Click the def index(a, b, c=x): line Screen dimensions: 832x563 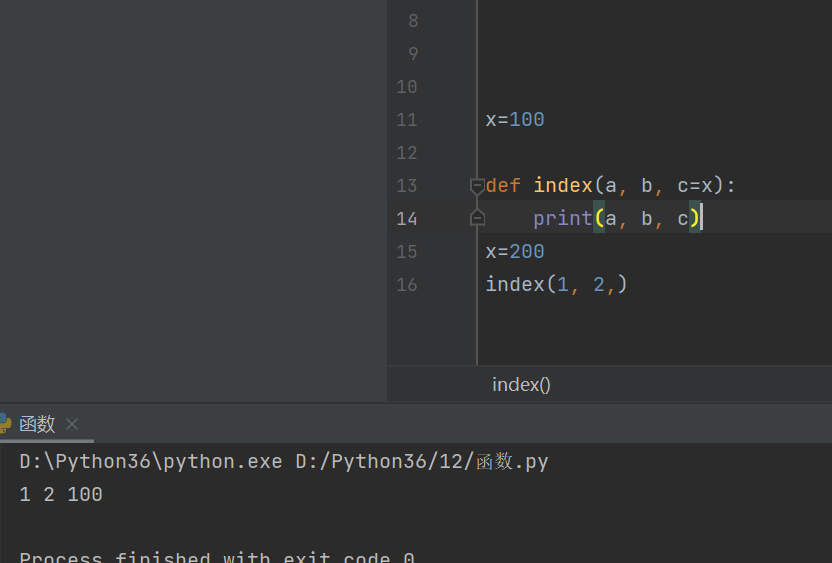610,186
